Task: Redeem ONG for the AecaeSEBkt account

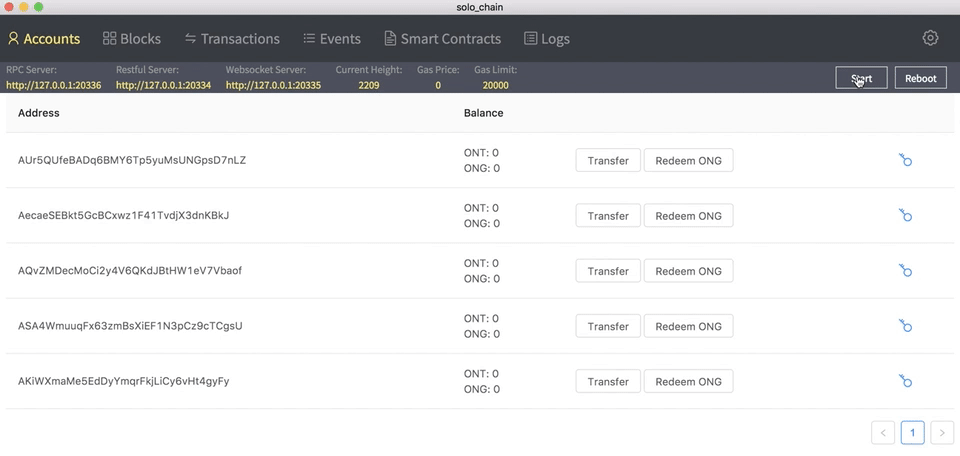Action: click(x=688, y=215)
